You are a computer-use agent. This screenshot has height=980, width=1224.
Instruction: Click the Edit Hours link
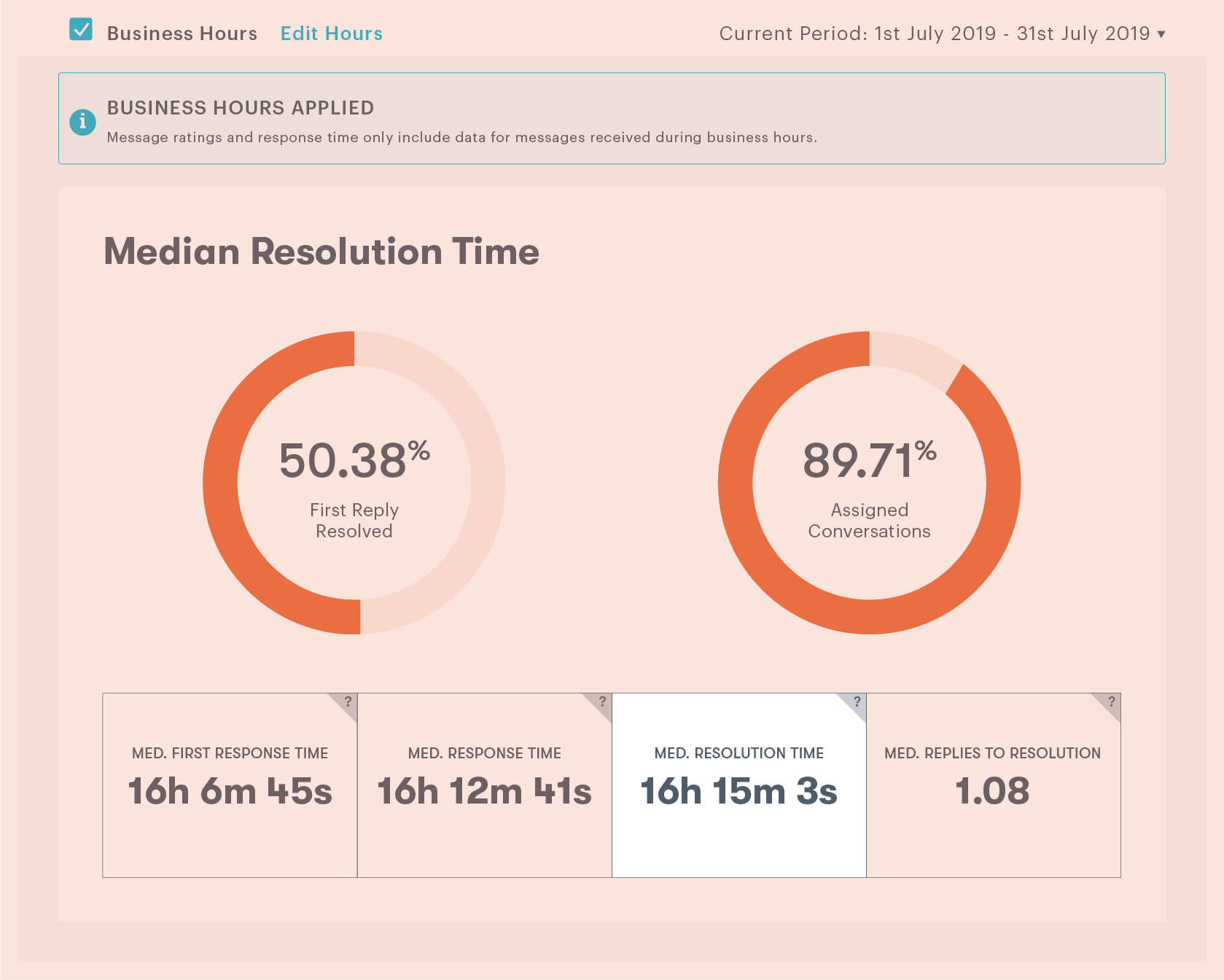[x=332, y=33]
